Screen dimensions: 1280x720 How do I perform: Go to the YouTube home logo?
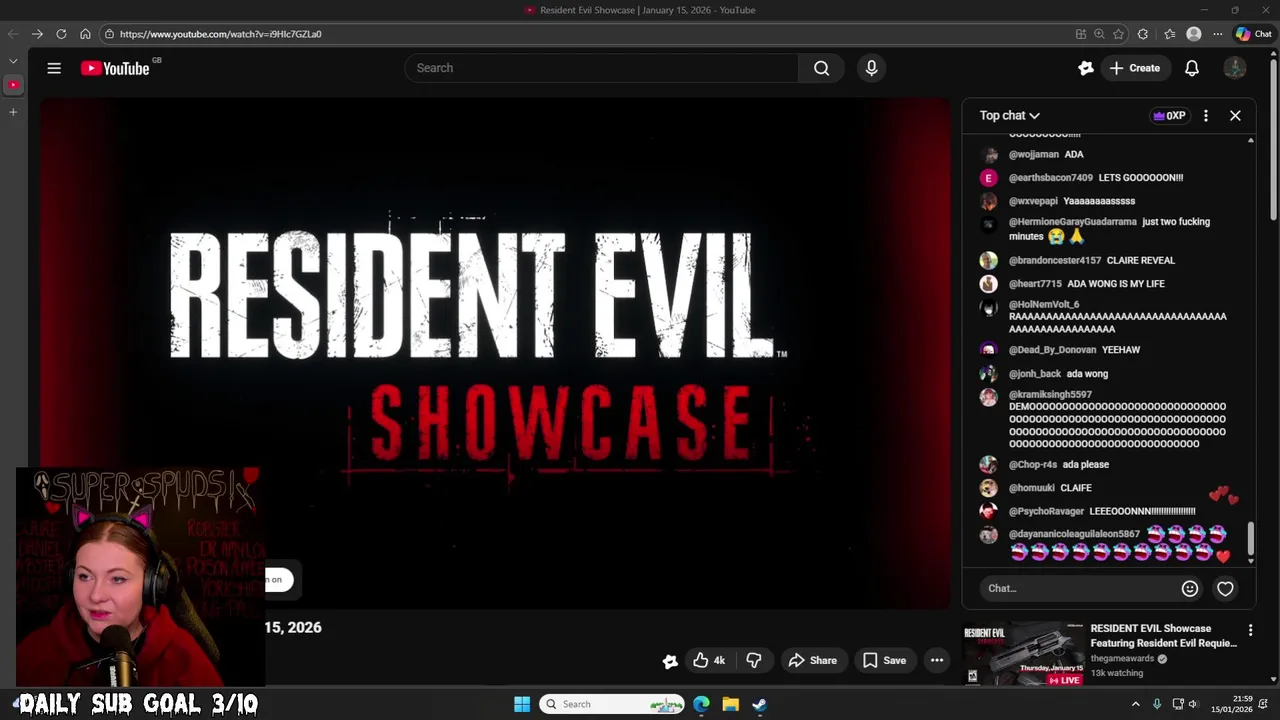click(115, 68)
